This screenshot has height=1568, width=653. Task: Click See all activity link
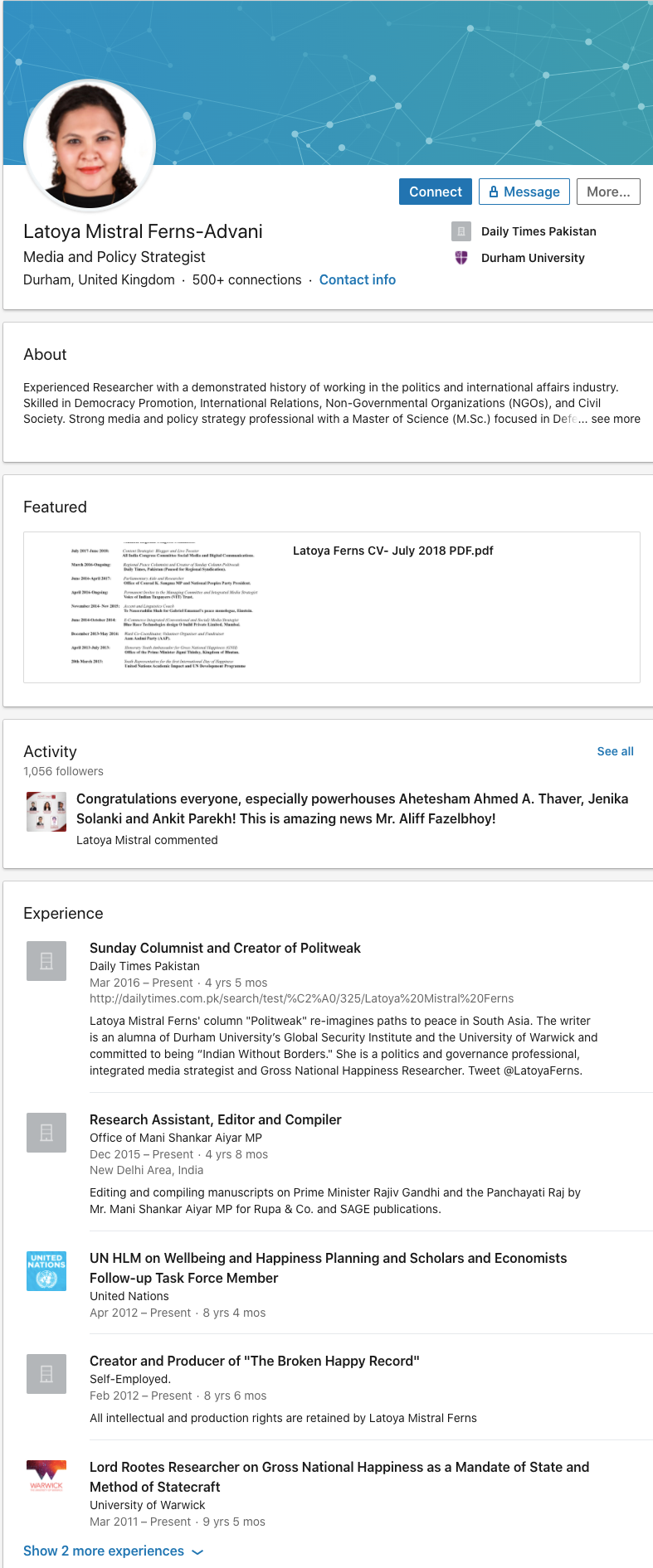click(x=615, y=751)
